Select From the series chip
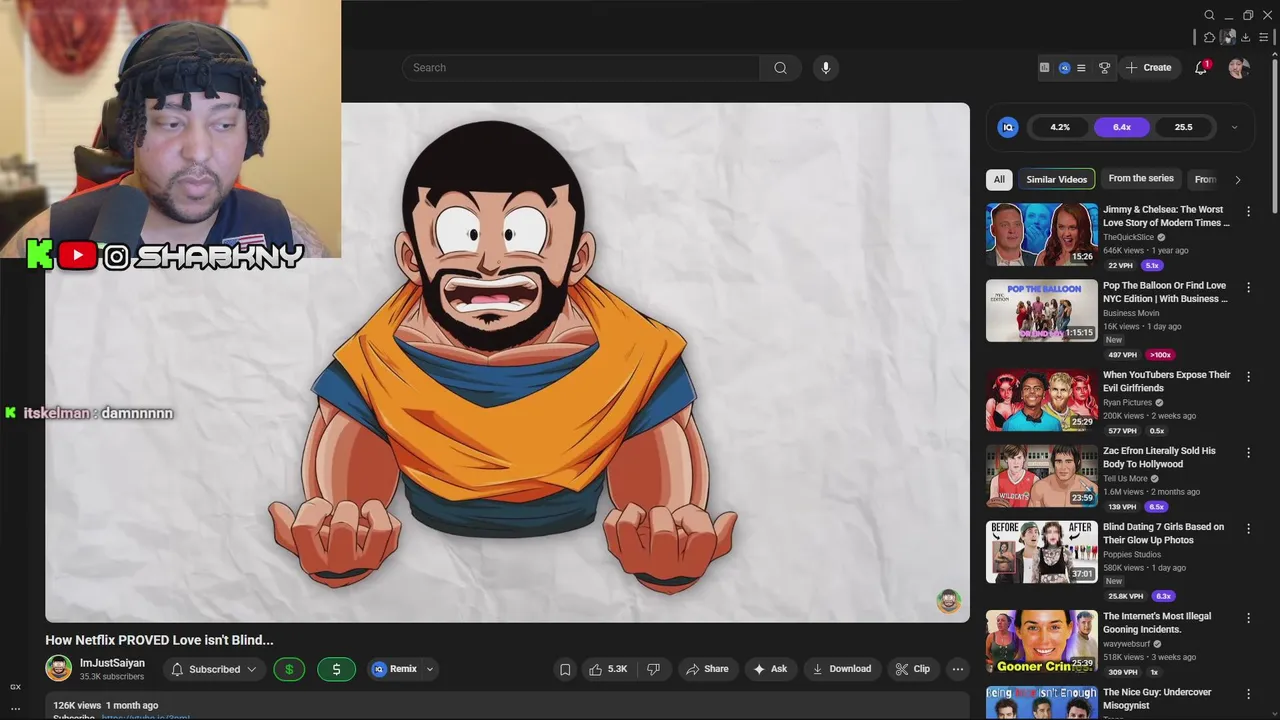 click(1141, 179)
